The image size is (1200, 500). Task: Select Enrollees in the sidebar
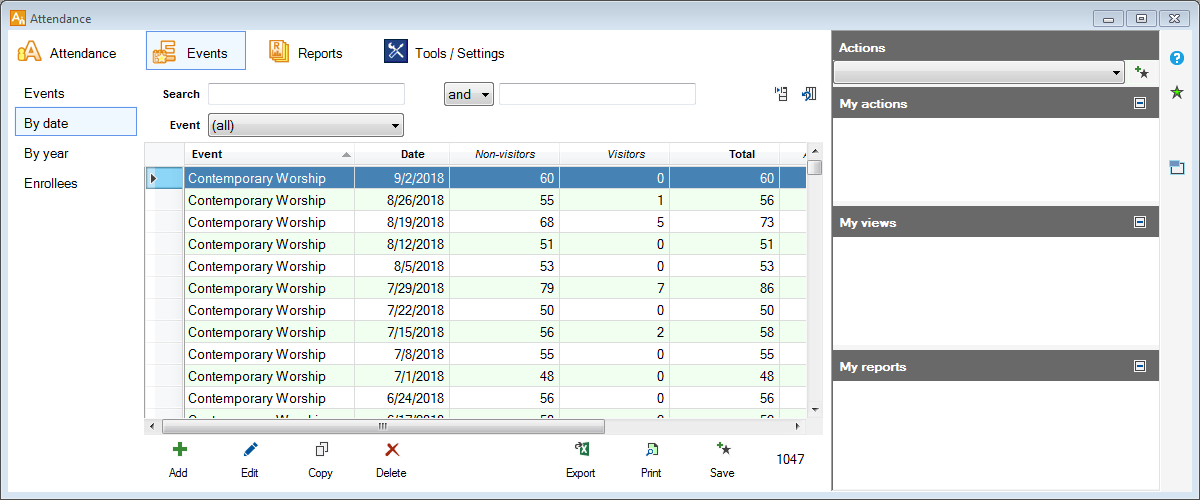tap(51, 183)
